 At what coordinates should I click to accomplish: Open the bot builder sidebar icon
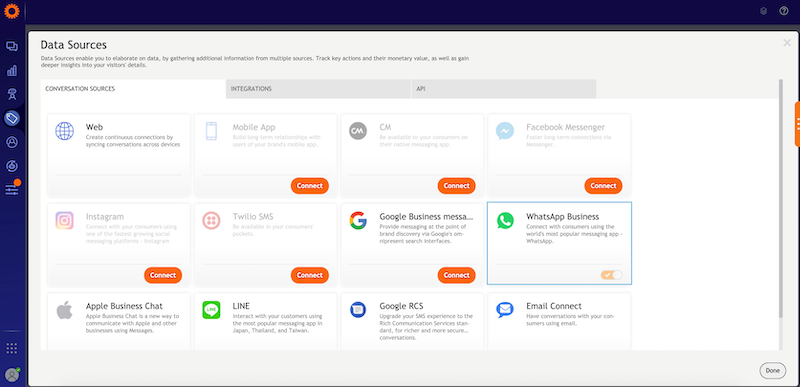pyautogui.click(x=12, y=94)
